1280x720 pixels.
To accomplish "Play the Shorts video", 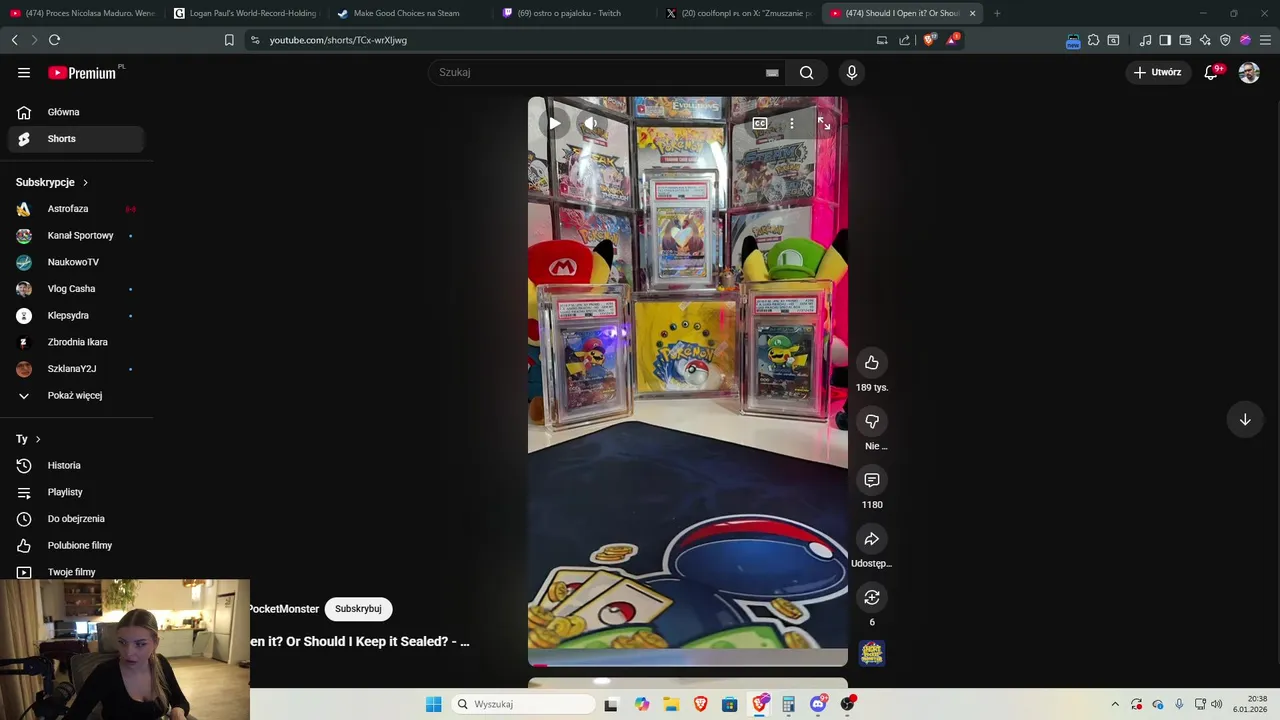I will point(554,123).
